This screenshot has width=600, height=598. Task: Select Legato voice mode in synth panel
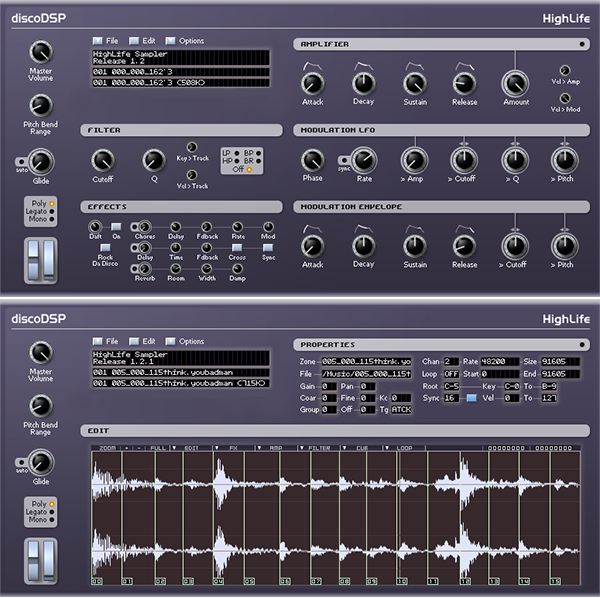[x=52, y=211]
